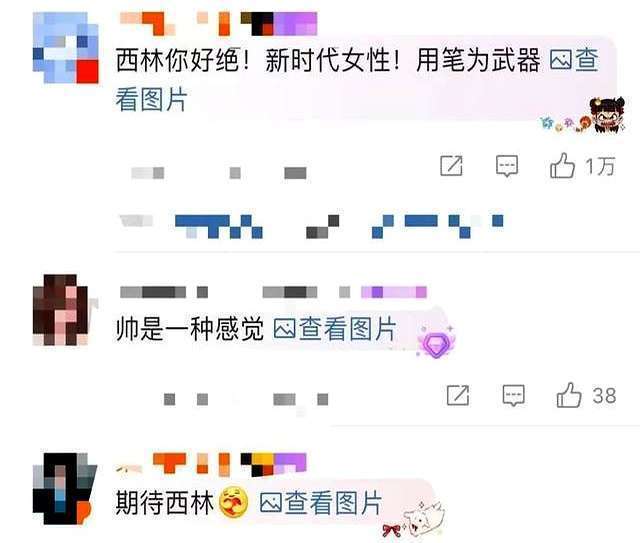Image resolution: width=640 pixels, height=543 pixels.
Task: Repost the 西林你好绝 comment
Action: [451, 166]
